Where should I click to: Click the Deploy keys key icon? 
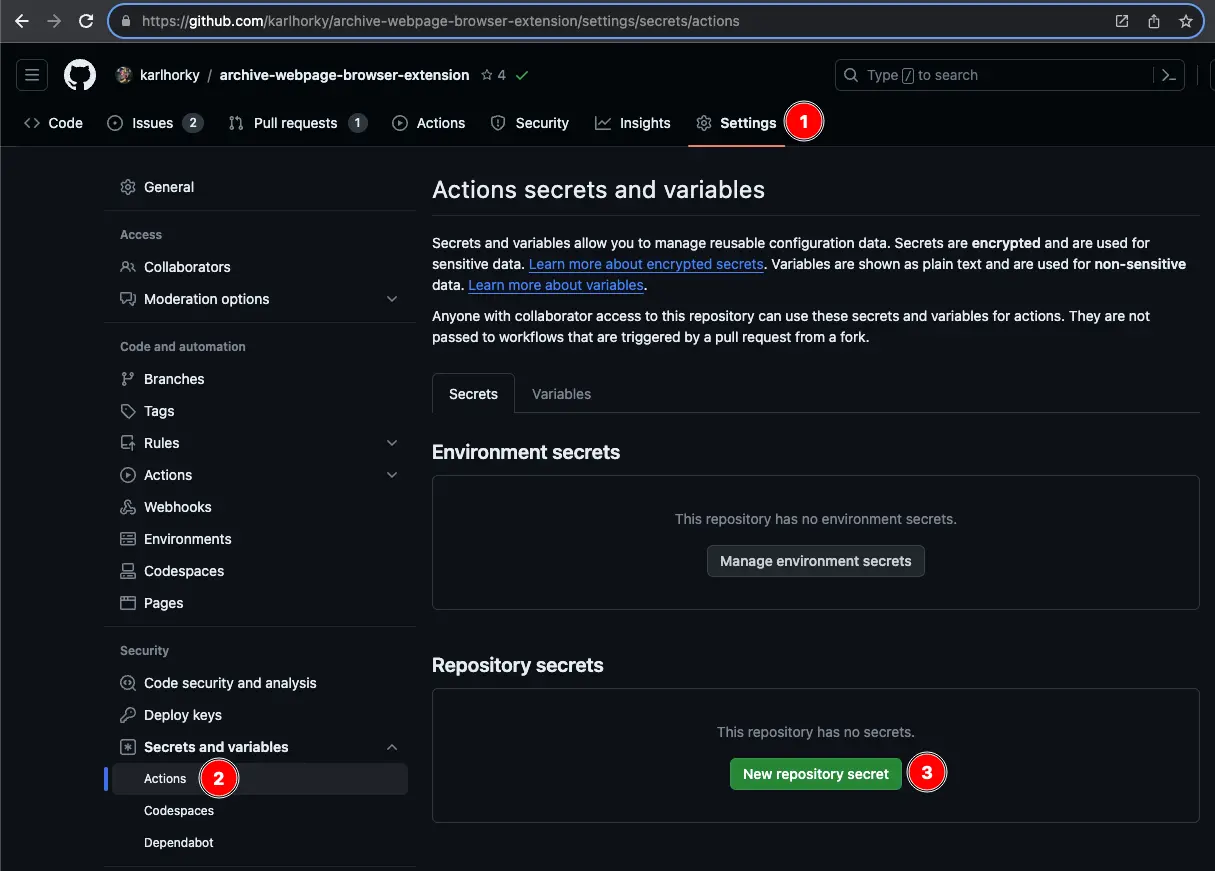pyautogui.click(x=128, y=715)
